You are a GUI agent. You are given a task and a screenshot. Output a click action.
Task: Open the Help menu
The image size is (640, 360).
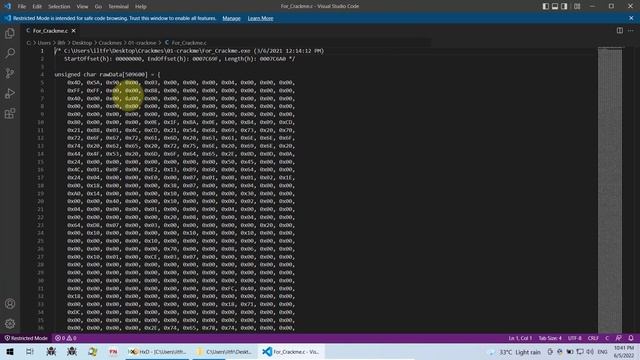[x=141, y=7]
